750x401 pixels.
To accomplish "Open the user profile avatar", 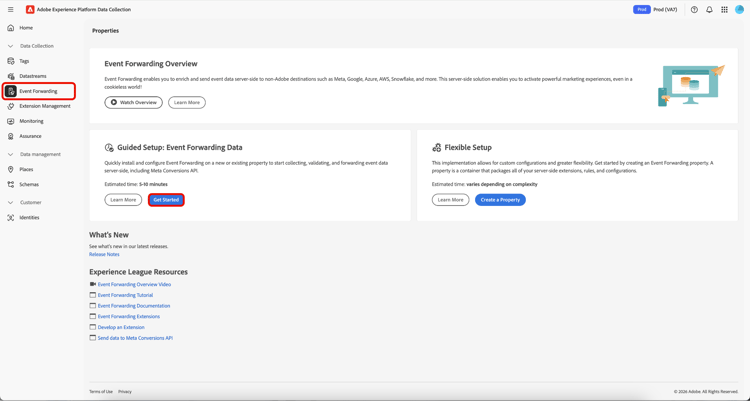I will [740, 10].
